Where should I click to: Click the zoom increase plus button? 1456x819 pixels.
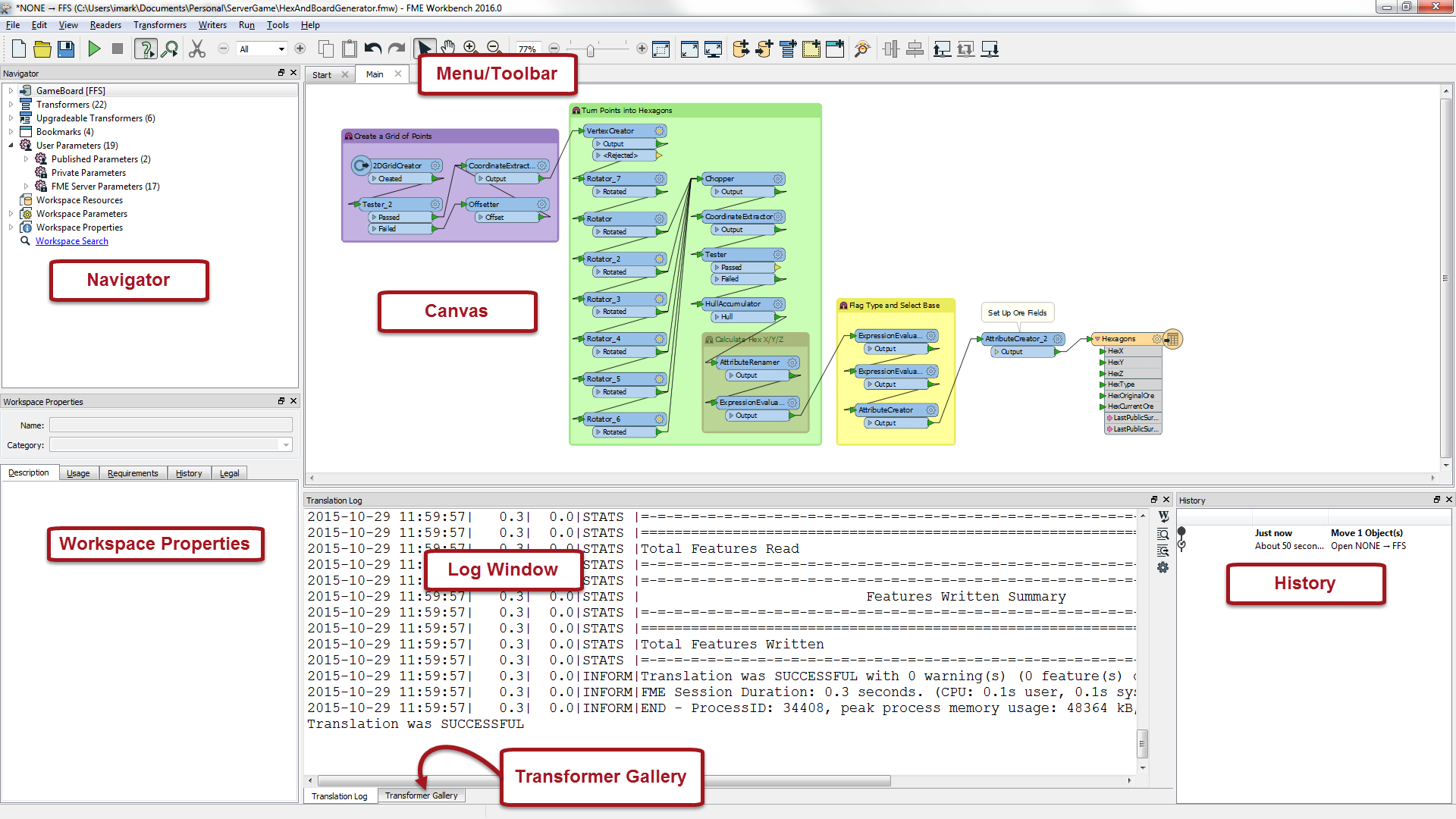(x=642, y=49)
